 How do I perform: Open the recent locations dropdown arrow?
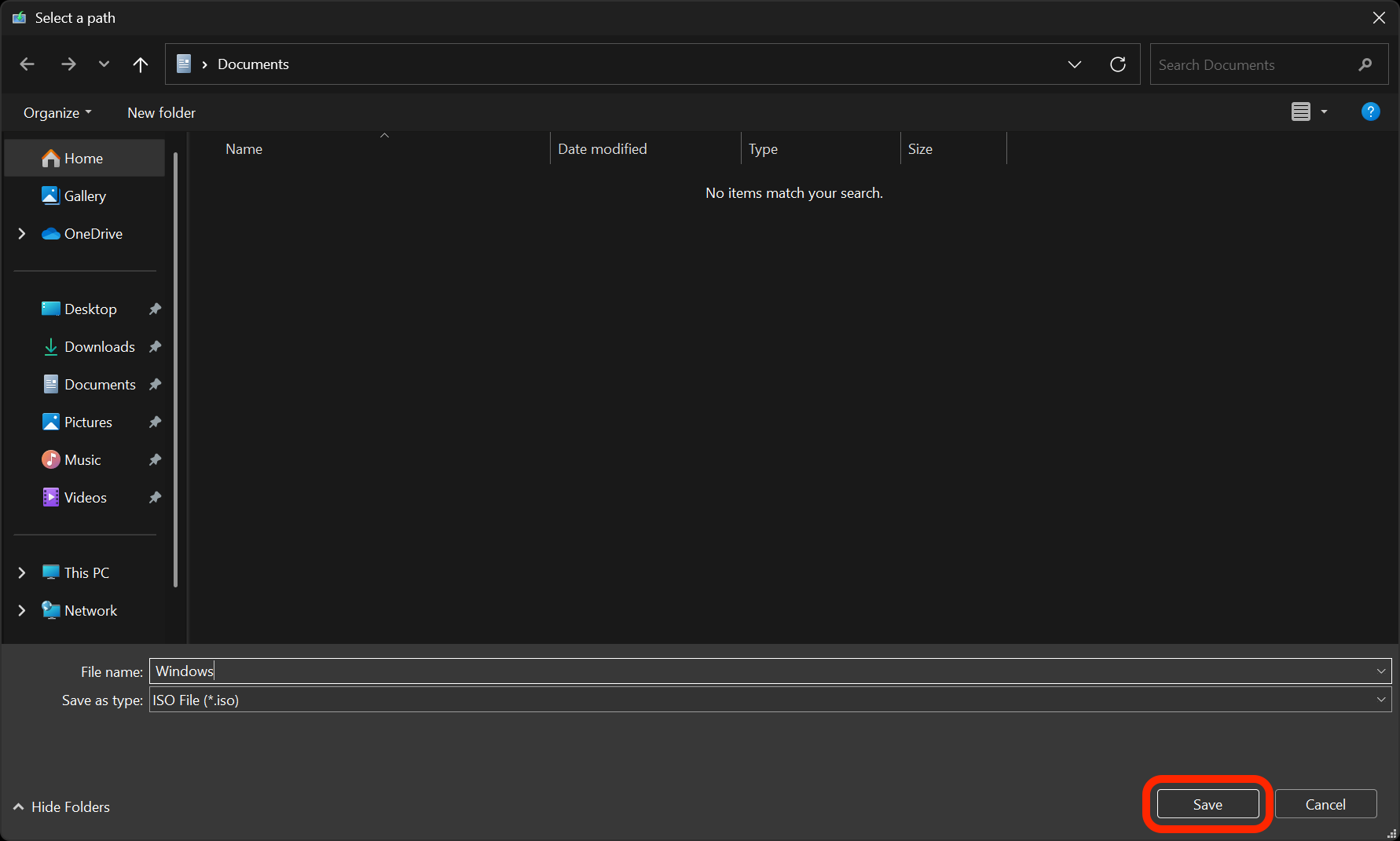click(104, 64)
